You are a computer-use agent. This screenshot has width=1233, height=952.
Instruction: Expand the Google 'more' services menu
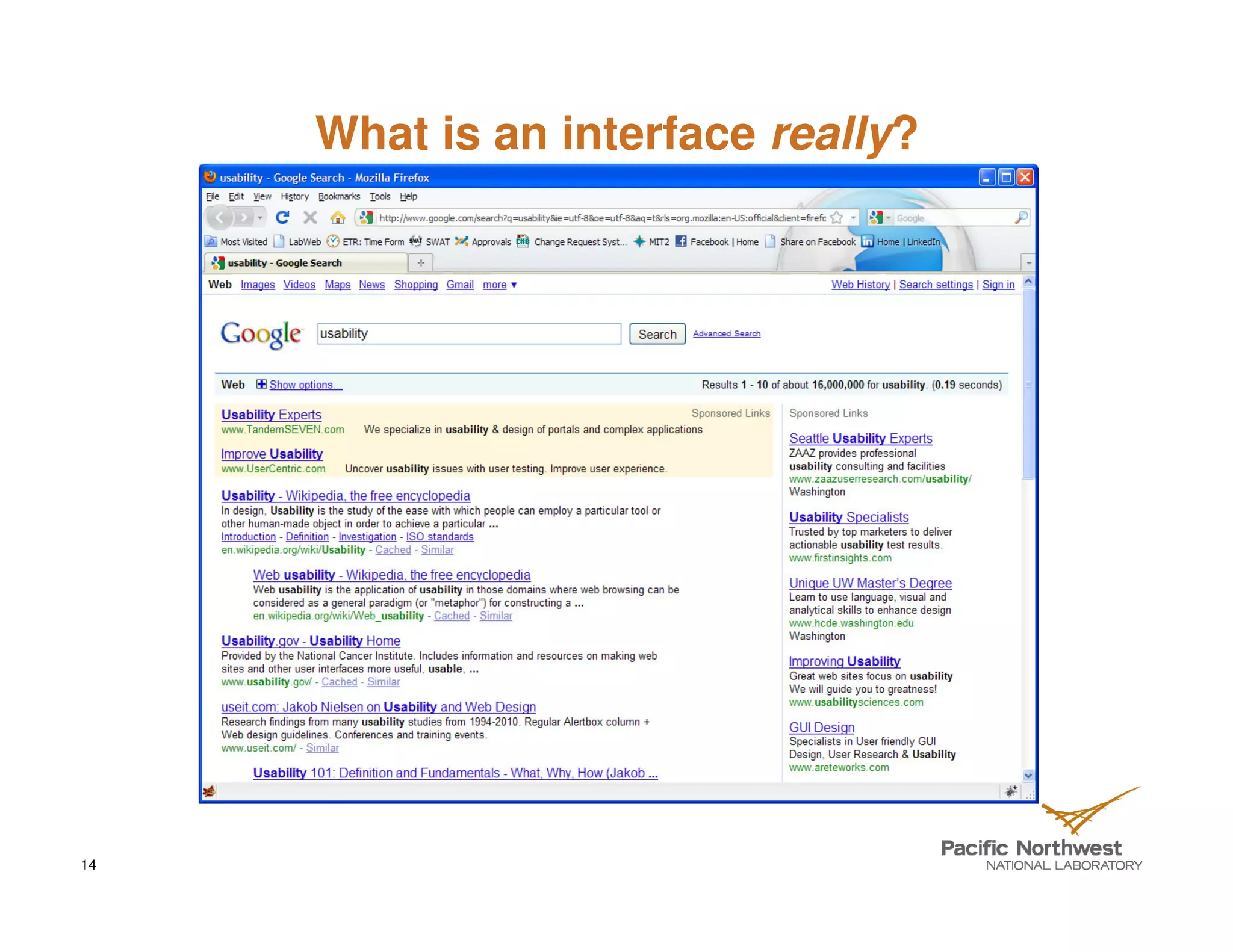[x=500, y=285]
